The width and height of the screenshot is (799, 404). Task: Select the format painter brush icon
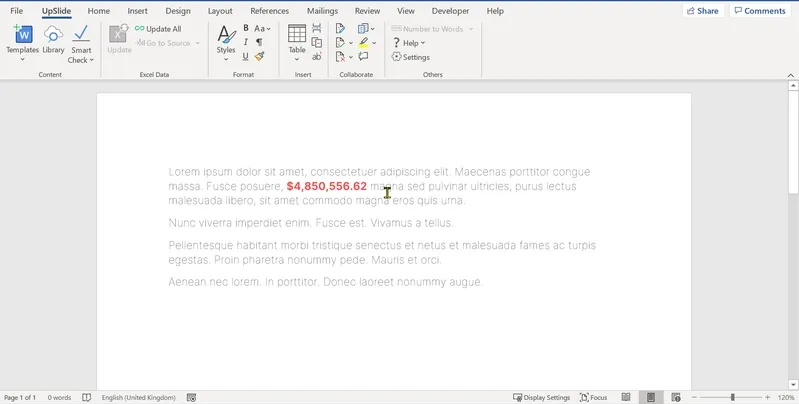(x=259, y=57)
